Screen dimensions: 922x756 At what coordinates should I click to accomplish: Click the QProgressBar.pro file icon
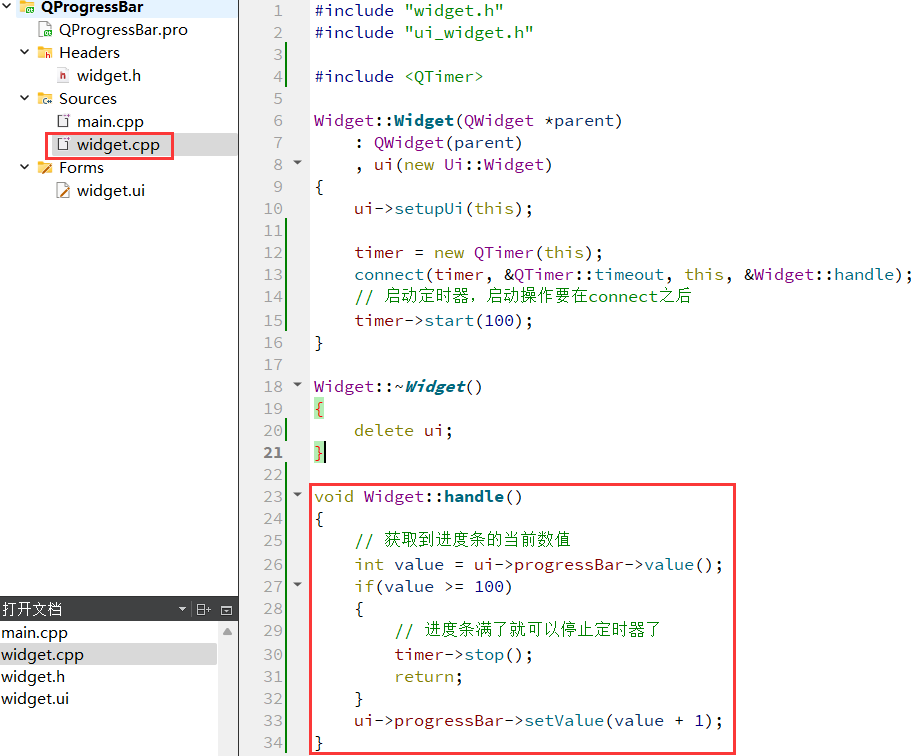pos(45,29)
